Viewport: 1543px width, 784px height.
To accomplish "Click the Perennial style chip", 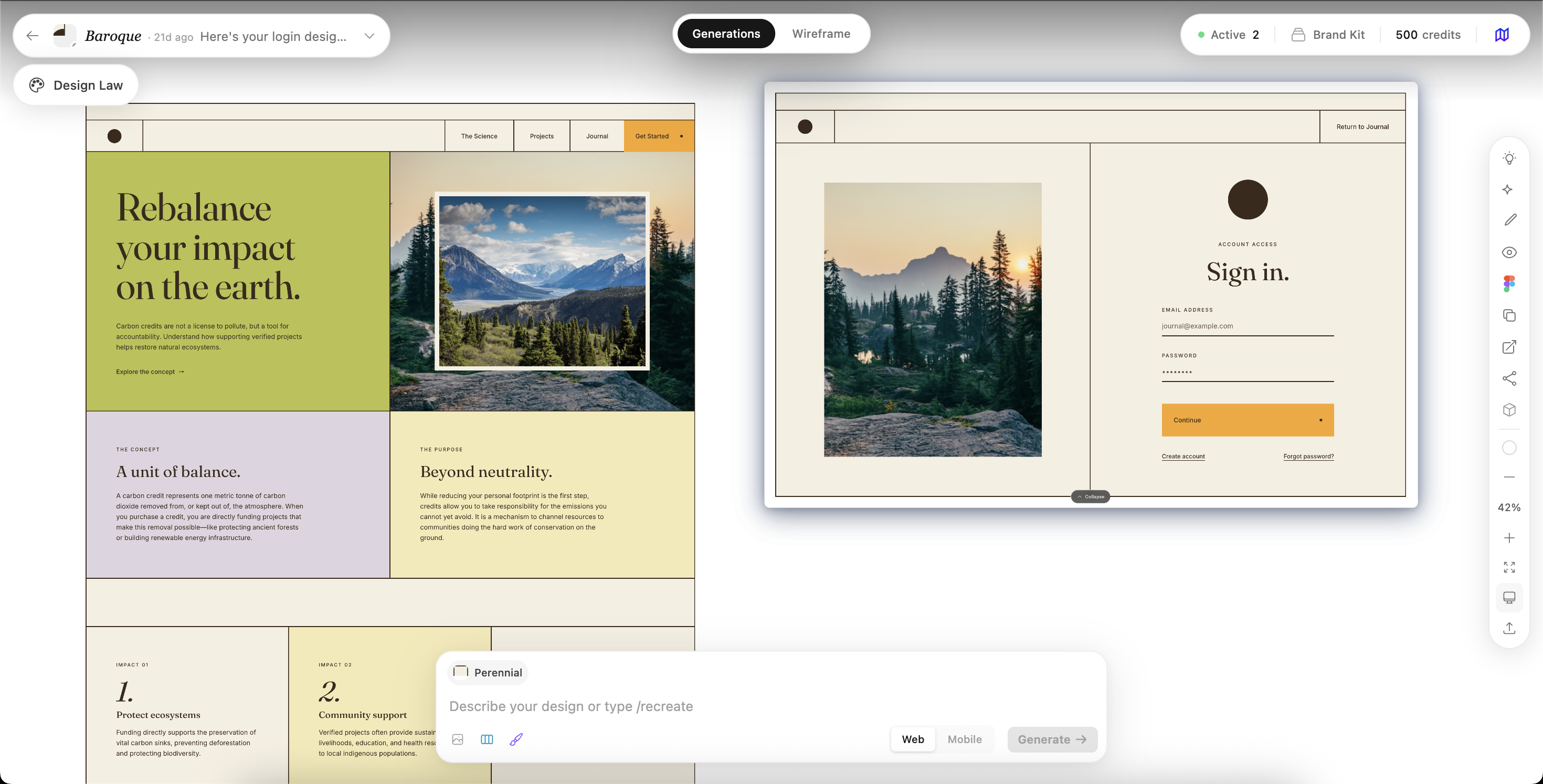I will pyautogui.click(x=488, y=673).
